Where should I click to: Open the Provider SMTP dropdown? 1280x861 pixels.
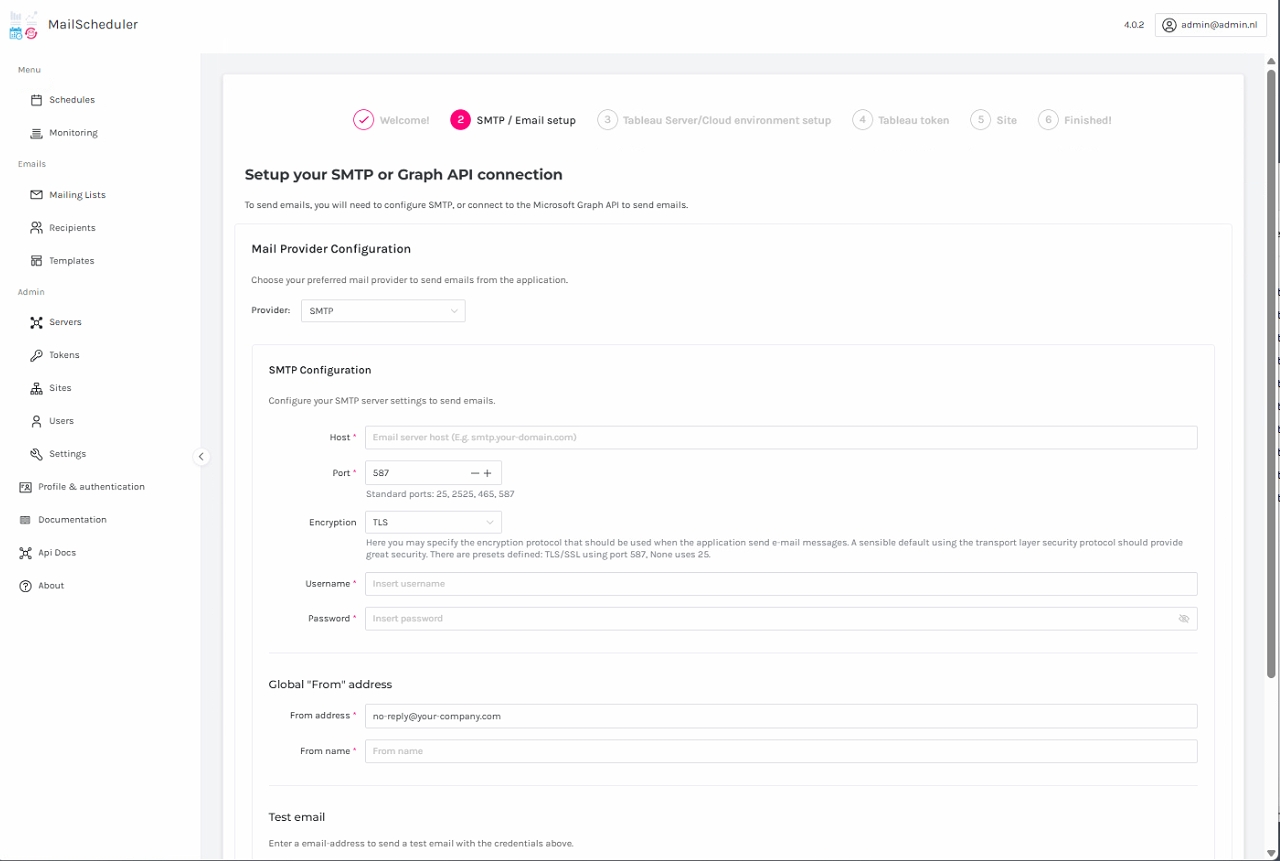click(383, 311)
